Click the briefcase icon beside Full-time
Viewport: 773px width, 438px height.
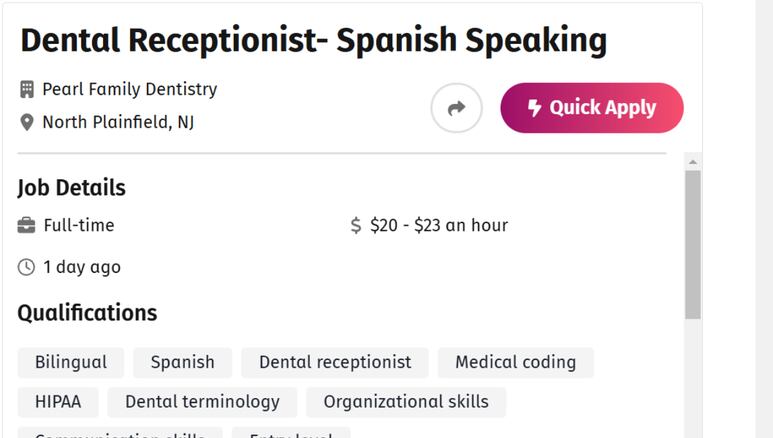pyautogui.click(x=26, y=225)
